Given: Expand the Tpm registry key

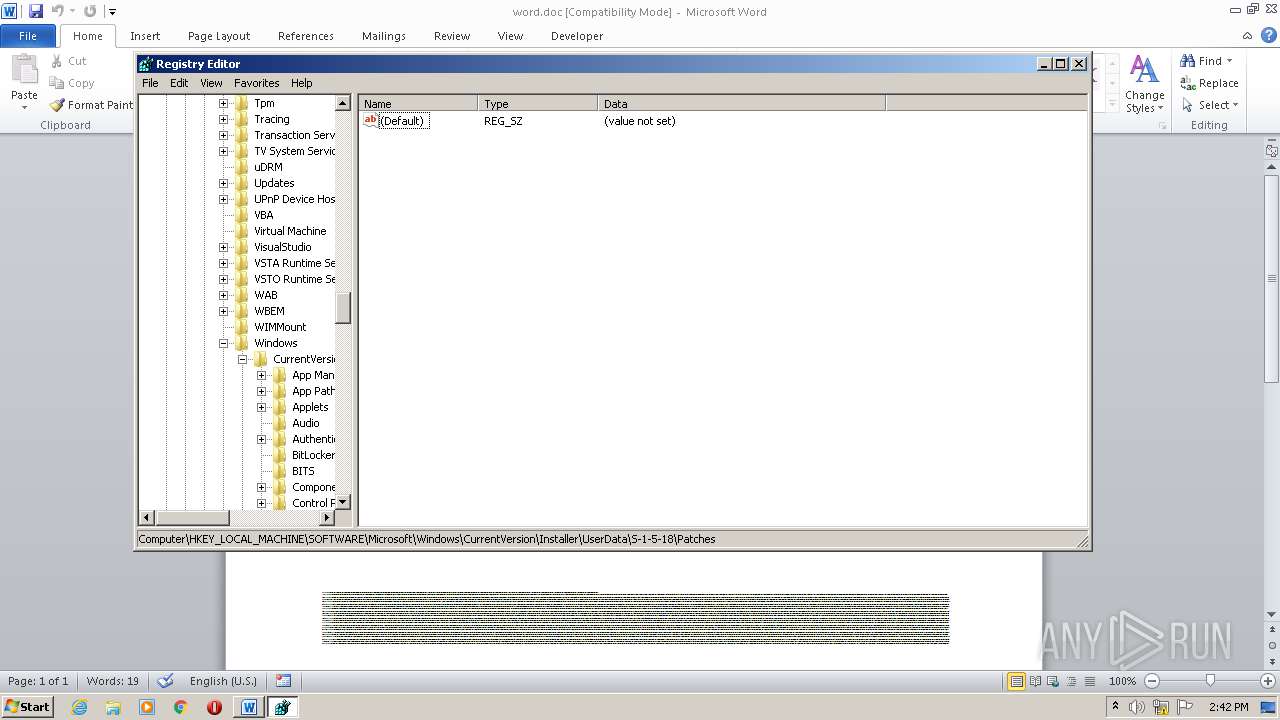Looking at the screenshot, I should click(223, 103).
